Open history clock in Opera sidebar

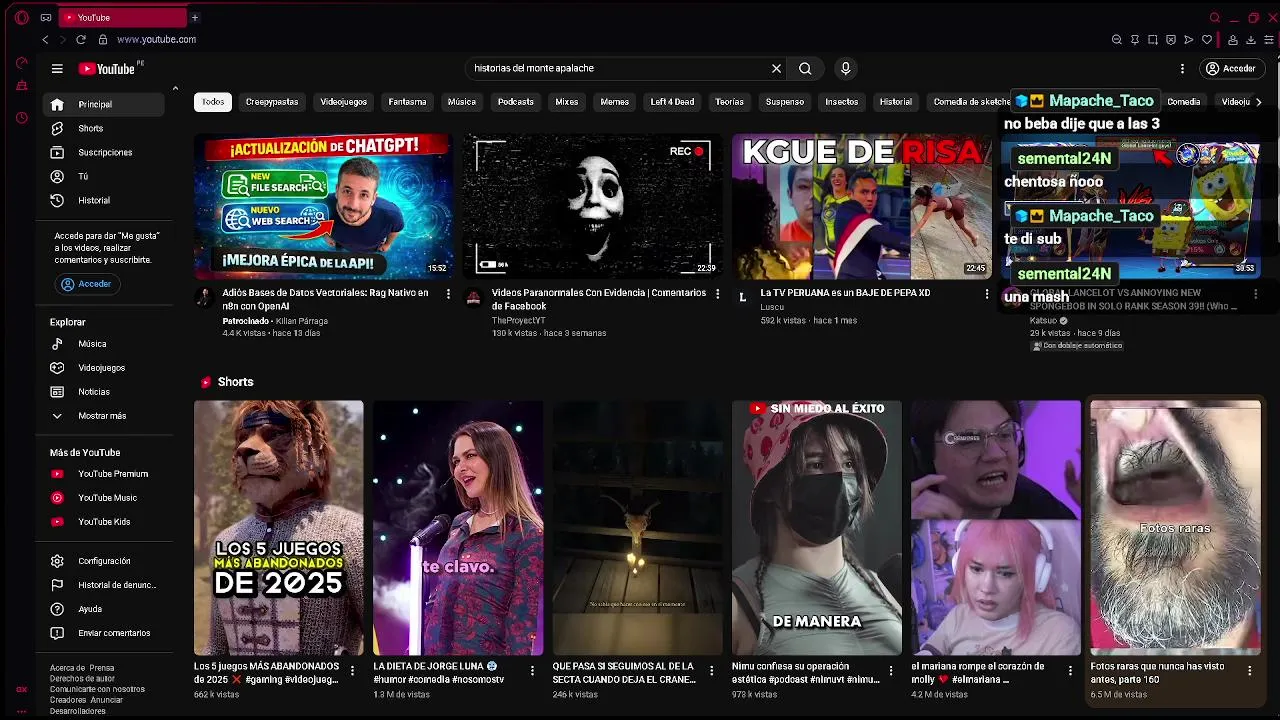(22, 118)
